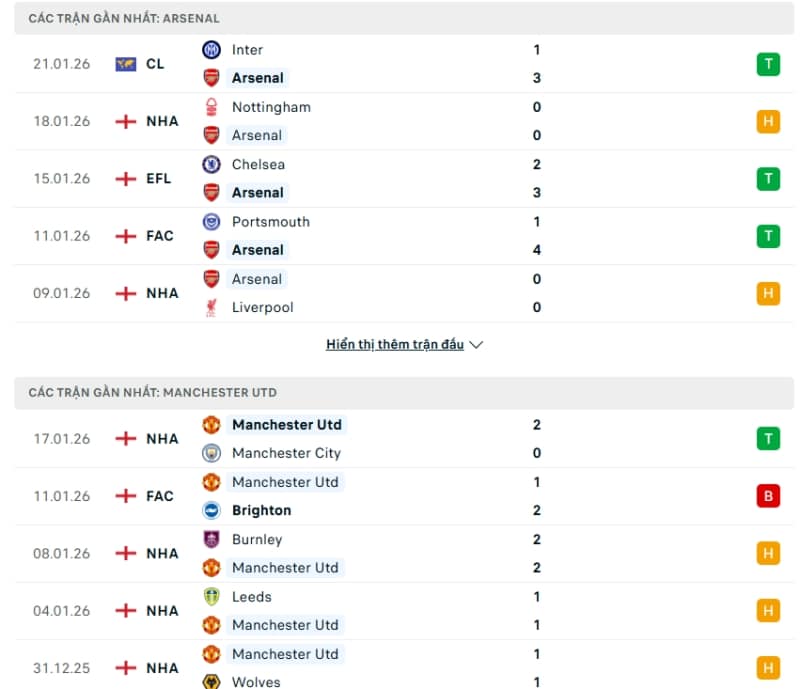The image size is (800, 689).
Task: Select the Arsenal cannon logo
Action: (211, 78)
